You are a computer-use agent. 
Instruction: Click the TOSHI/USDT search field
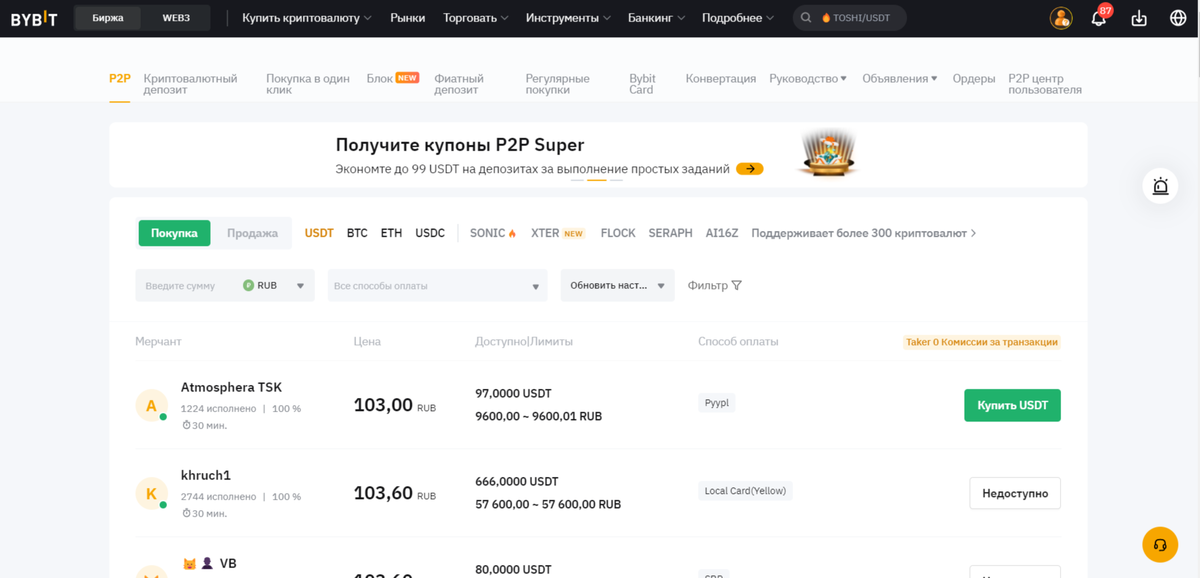tap(850, 18)
